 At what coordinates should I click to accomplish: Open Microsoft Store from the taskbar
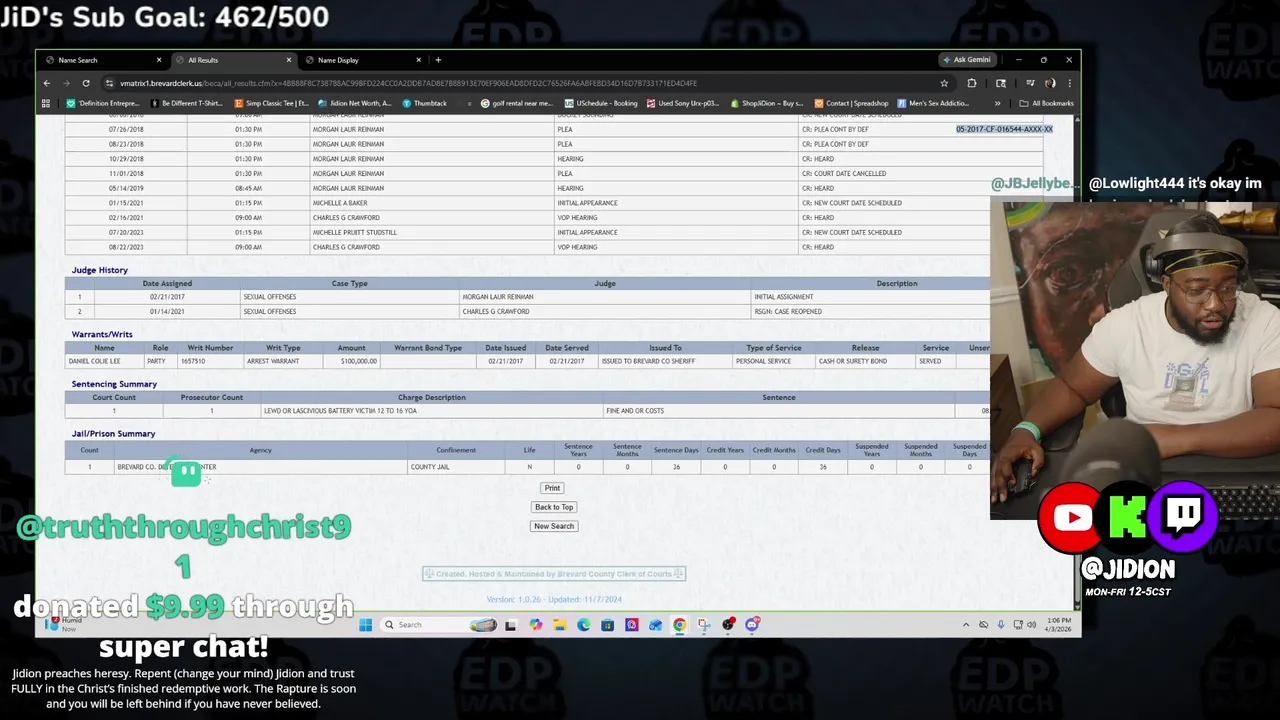point(607,625)
